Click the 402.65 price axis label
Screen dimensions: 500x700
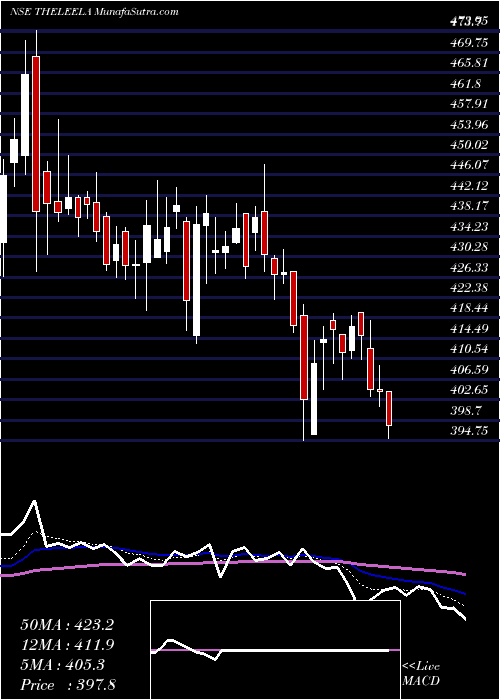(x=468, y=390)
